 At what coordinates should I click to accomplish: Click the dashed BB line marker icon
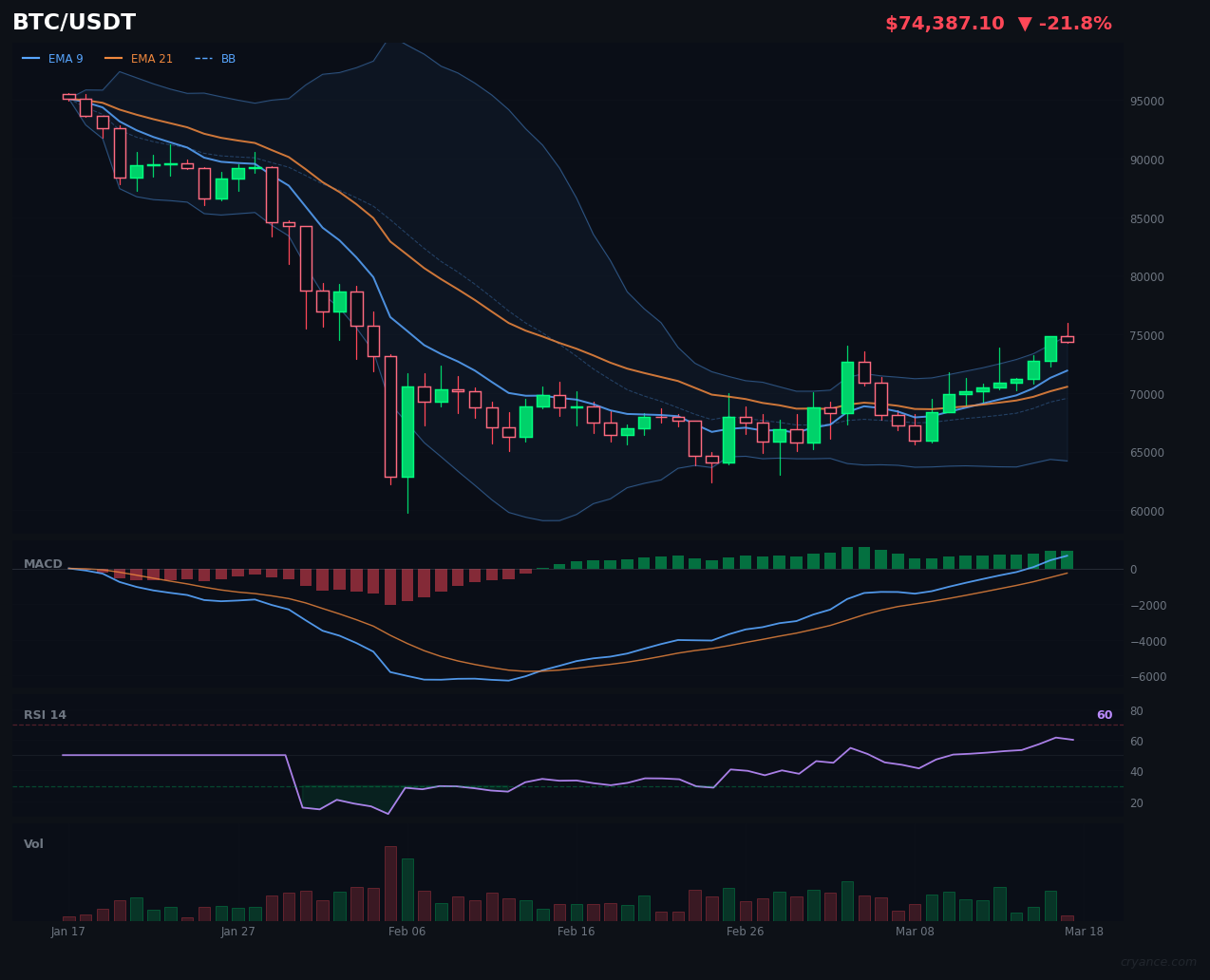pos(205,58)
